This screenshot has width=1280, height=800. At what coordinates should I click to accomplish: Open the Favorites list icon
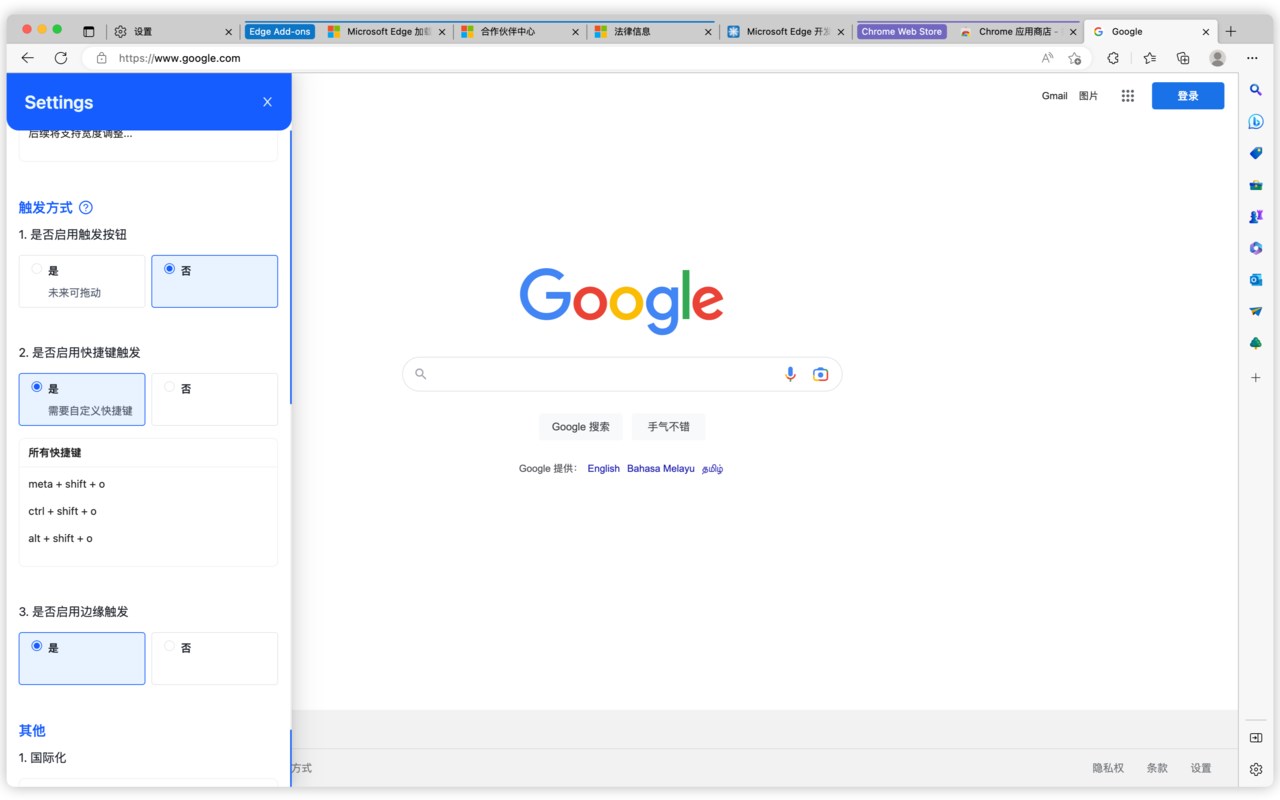point(1150,58)
